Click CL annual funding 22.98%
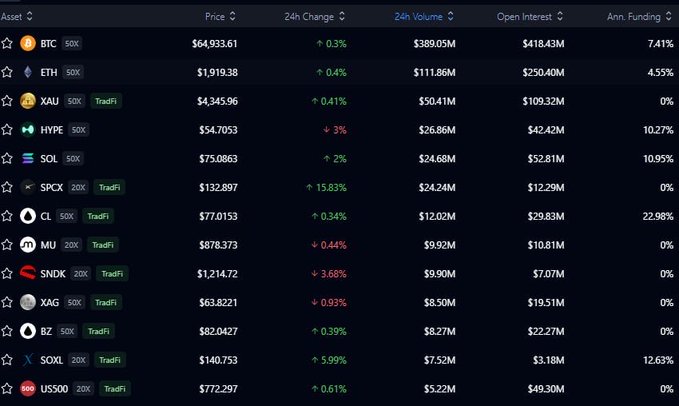The width and height of the screenshot is (679, 406). pyautogui.click(x=658, y=216)
